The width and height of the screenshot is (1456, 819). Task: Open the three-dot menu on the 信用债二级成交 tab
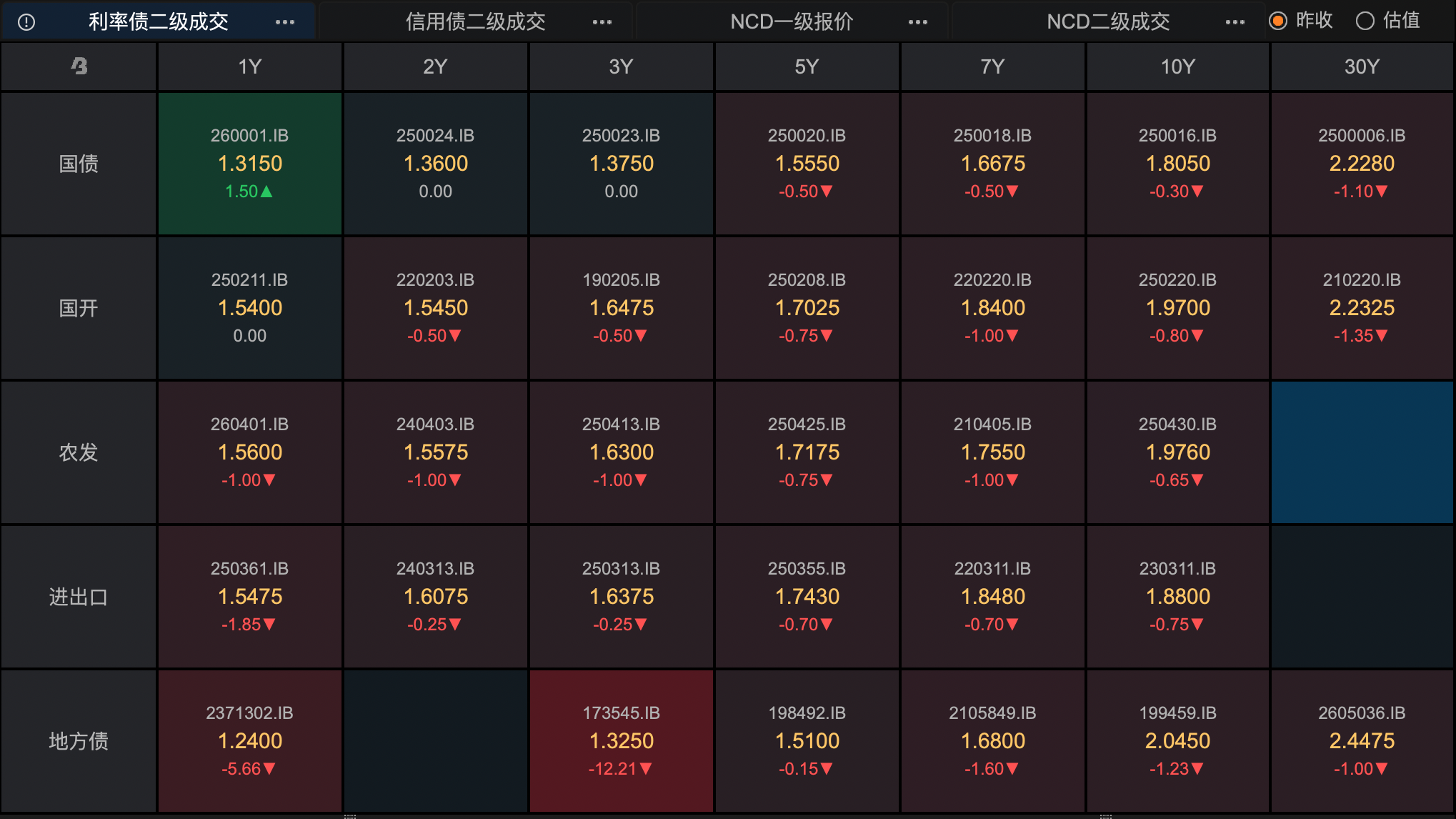click(x=602, y=22)
